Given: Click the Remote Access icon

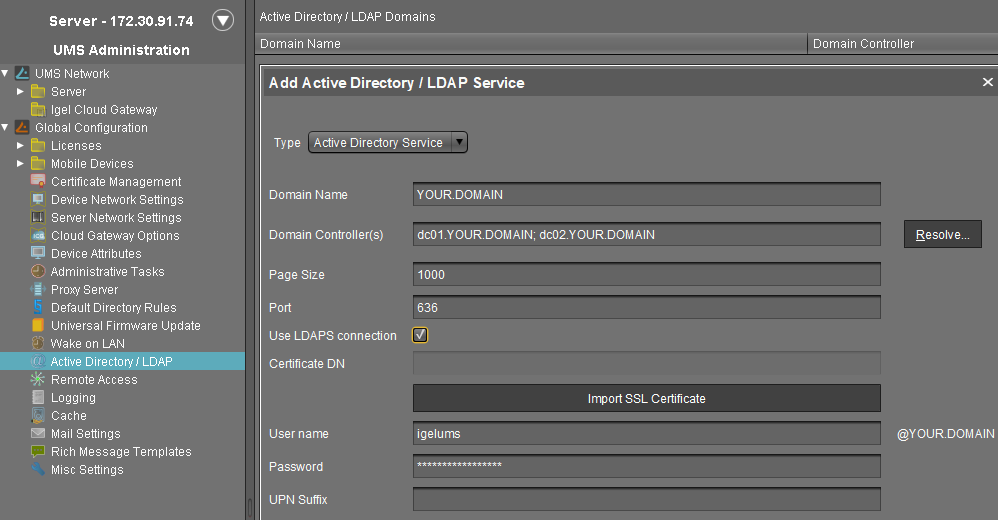Looking at the screenshot, I should (x=38, y=380).
